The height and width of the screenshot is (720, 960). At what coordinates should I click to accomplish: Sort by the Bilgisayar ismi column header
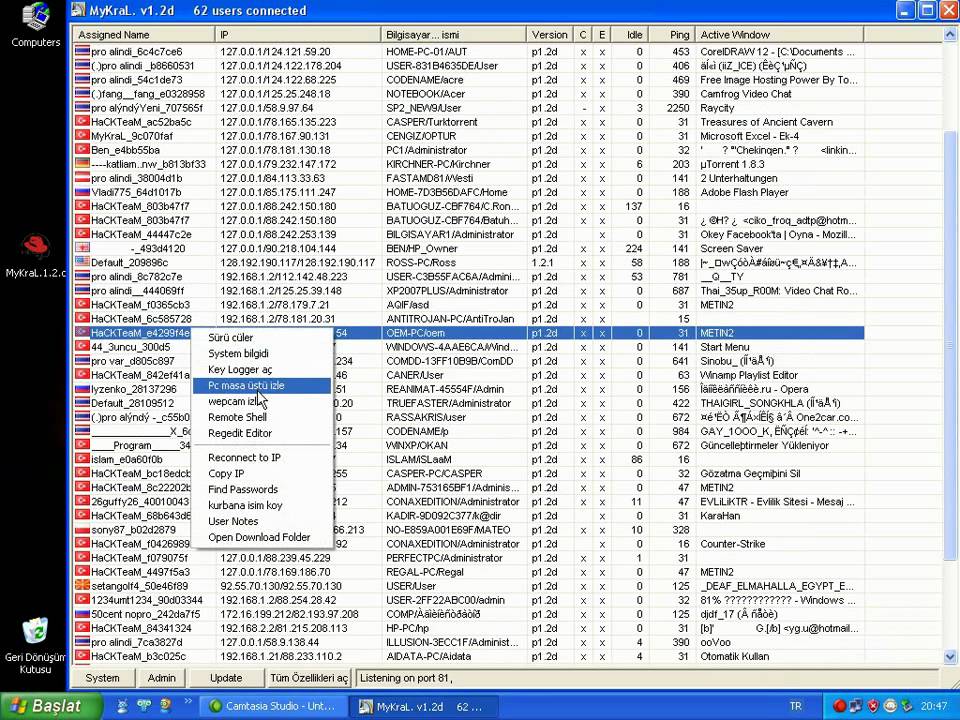click(x=454, y=35)
